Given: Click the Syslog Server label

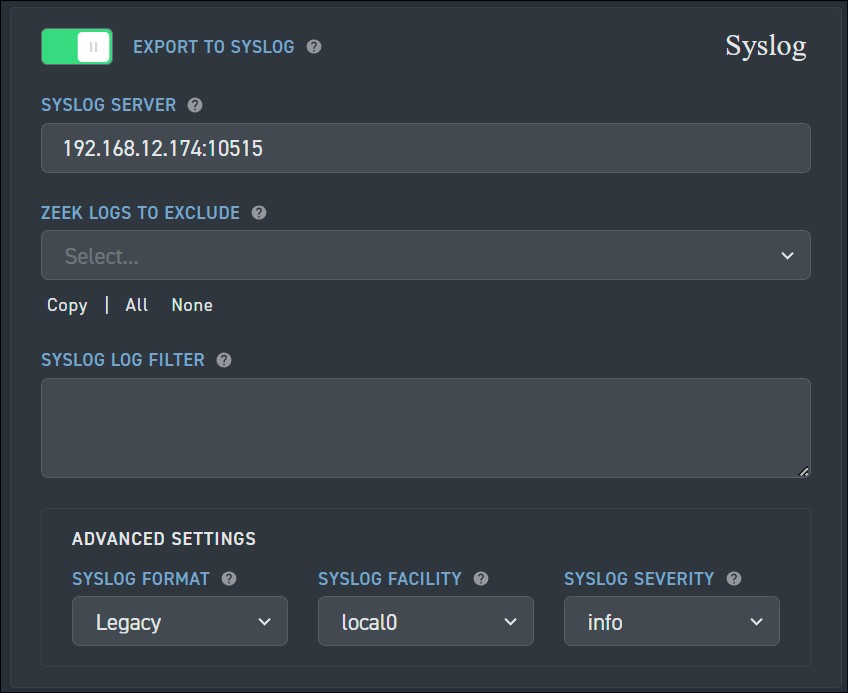Looking at the screenshot, I should point(109,105).
